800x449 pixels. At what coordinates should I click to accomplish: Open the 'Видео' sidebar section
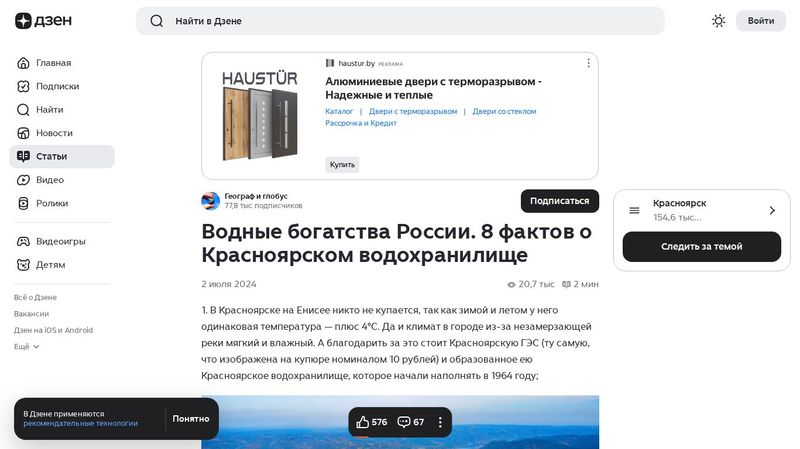click(x=49, y=180)
